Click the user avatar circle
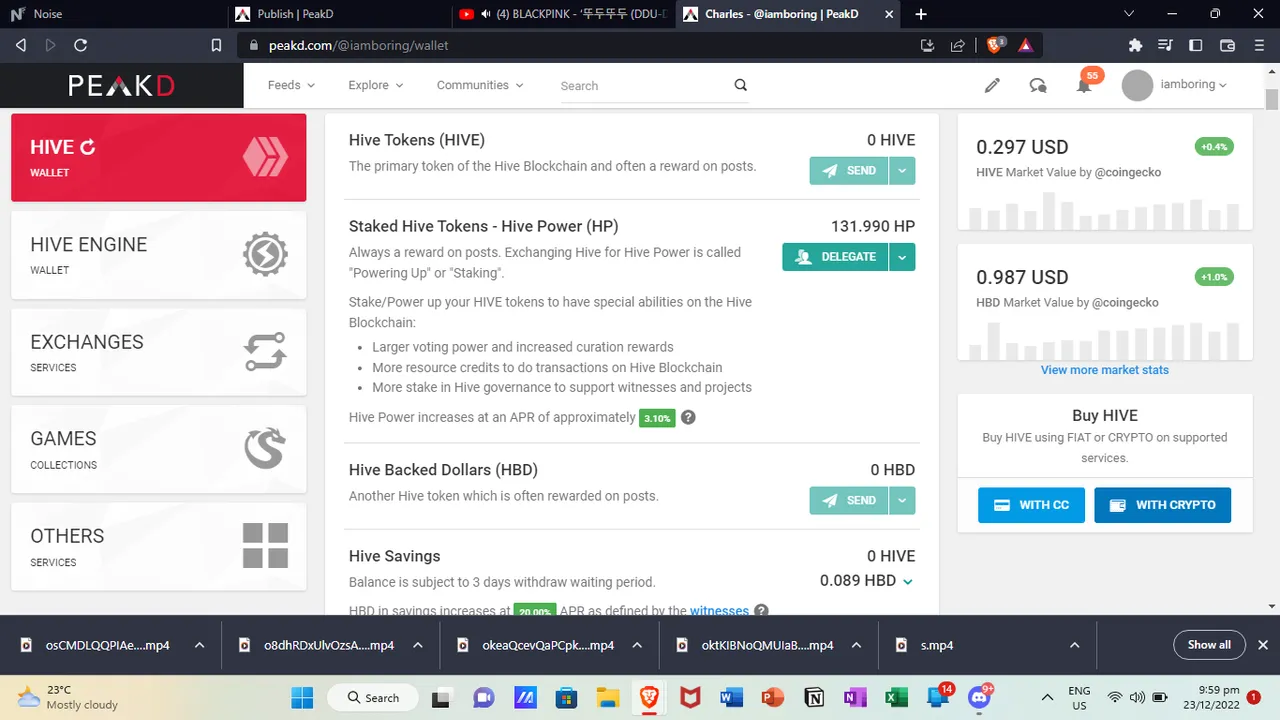 1137,85
